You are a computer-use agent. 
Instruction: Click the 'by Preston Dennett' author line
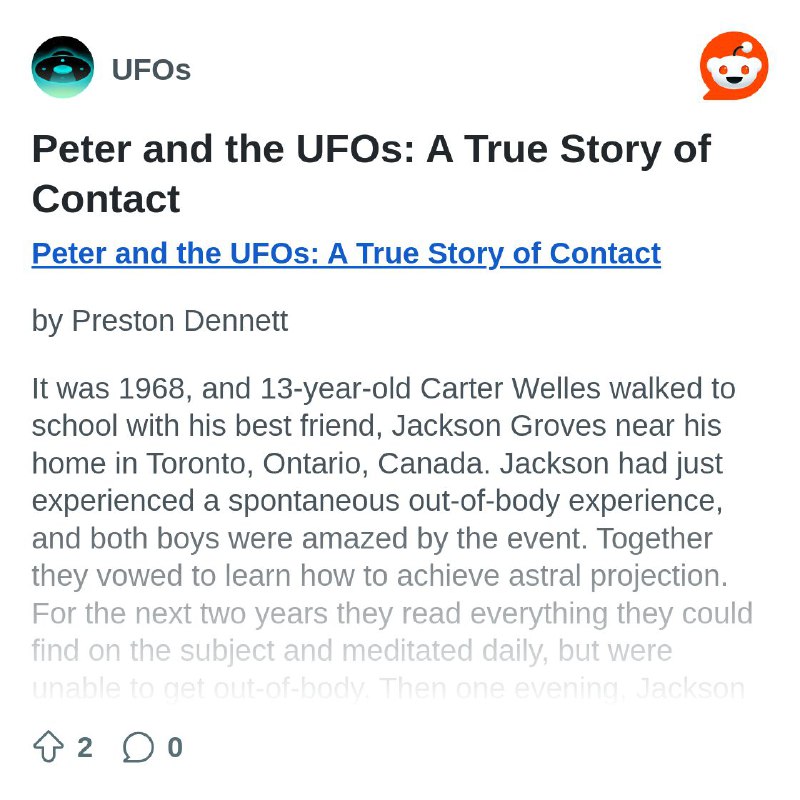pos(160,321)
